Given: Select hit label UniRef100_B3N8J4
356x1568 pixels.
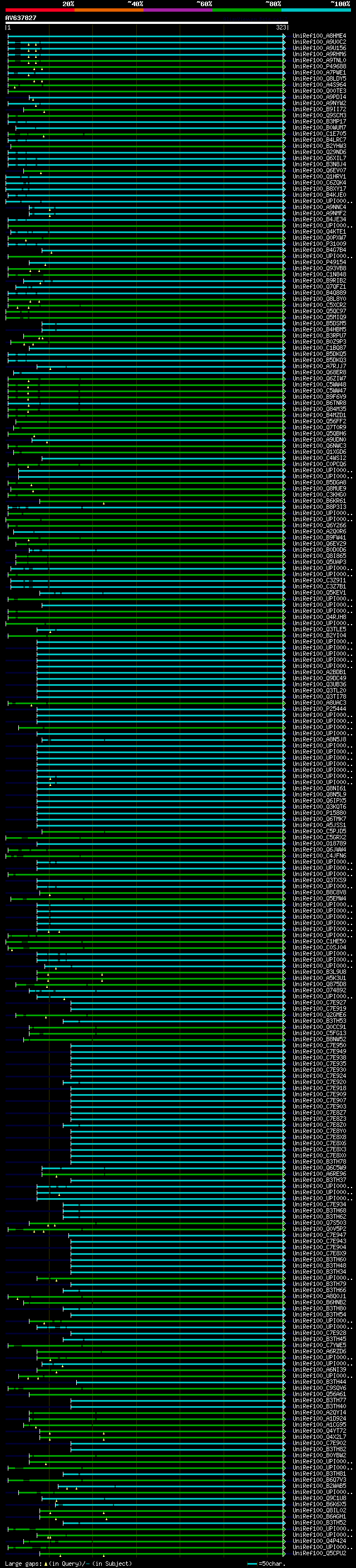Looking at the screenshot, I should 319,164.
